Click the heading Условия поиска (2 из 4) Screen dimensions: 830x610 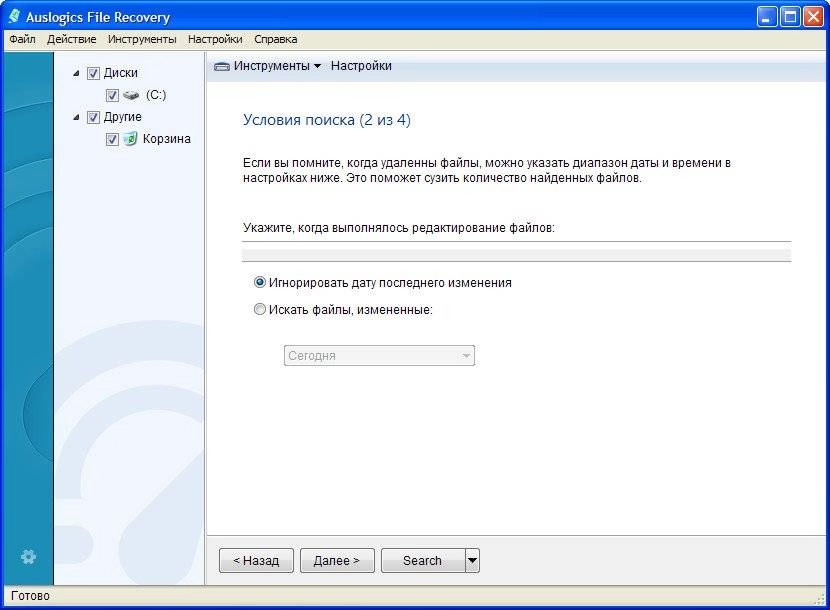(327, 120)
